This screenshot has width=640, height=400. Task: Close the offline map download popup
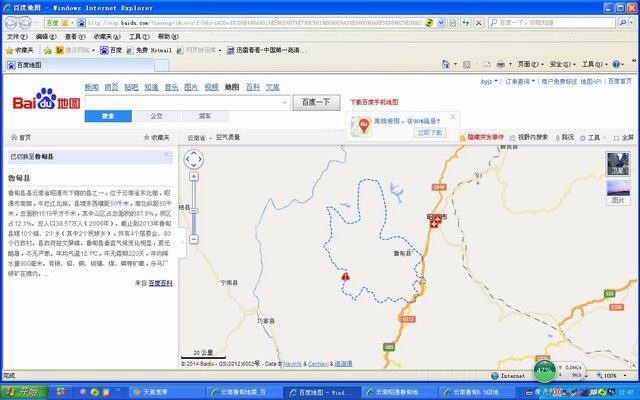pos(453,117)
